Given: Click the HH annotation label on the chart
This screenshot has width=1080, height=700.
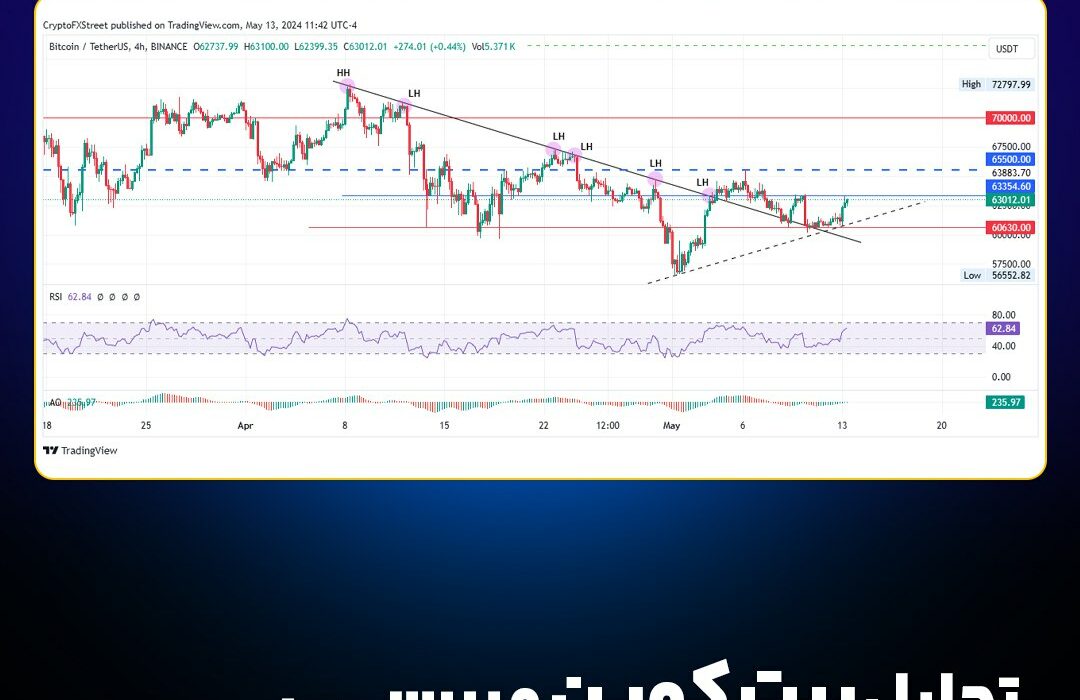Looking at the screenshot, I should [343, 72].
